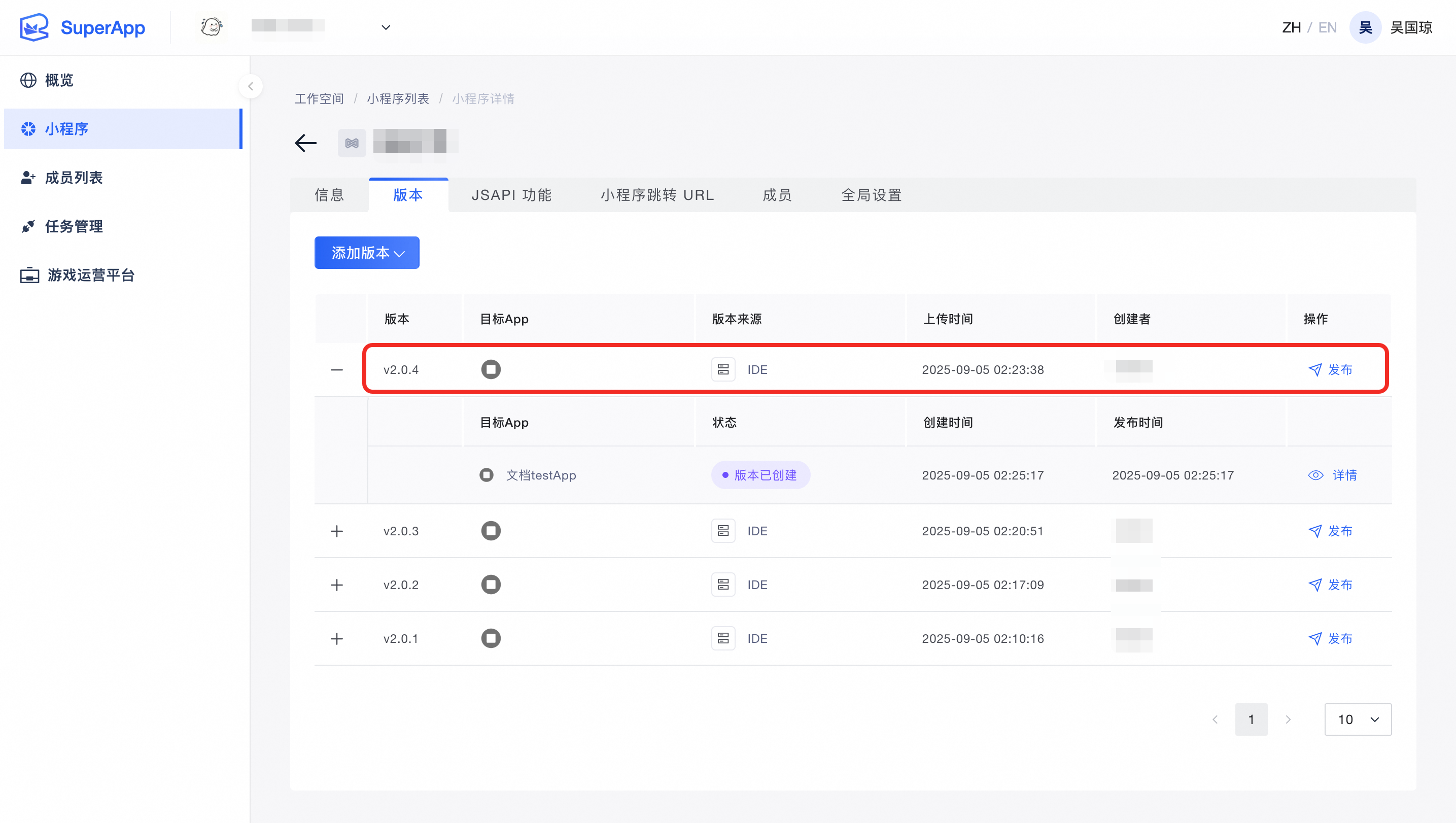The height and width of the screenshot is (823, 1456).
Task: Click the SuperApp logo icon
Action: (x=34, y=27)
